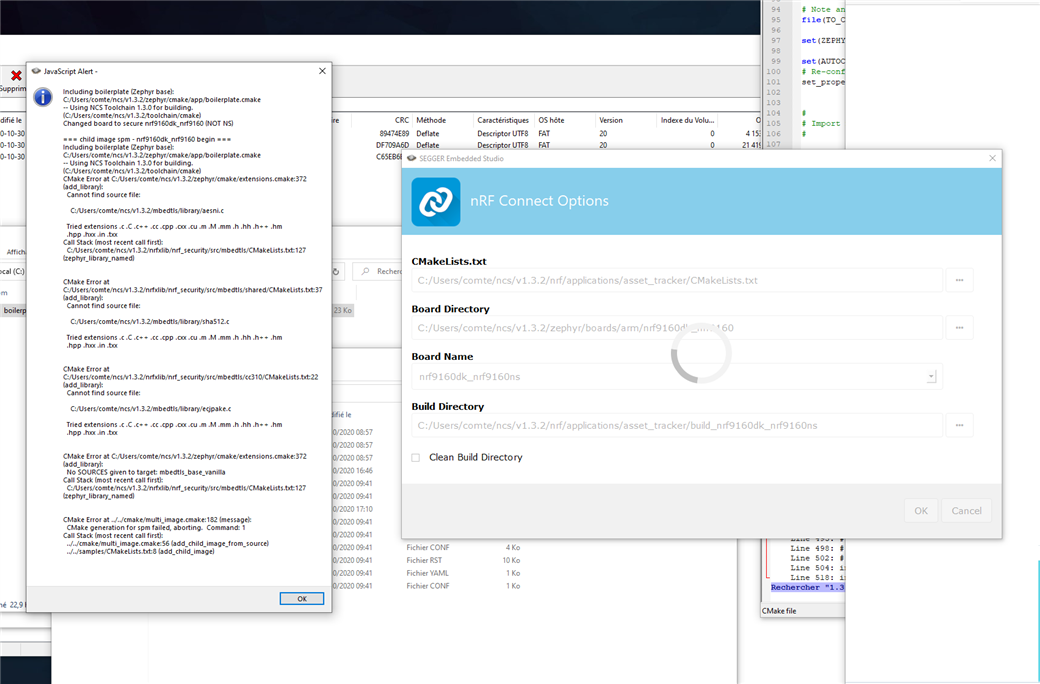Click the ecjpake.c path in the alert text
The image size is (1040, 684).
coord(151,409)
